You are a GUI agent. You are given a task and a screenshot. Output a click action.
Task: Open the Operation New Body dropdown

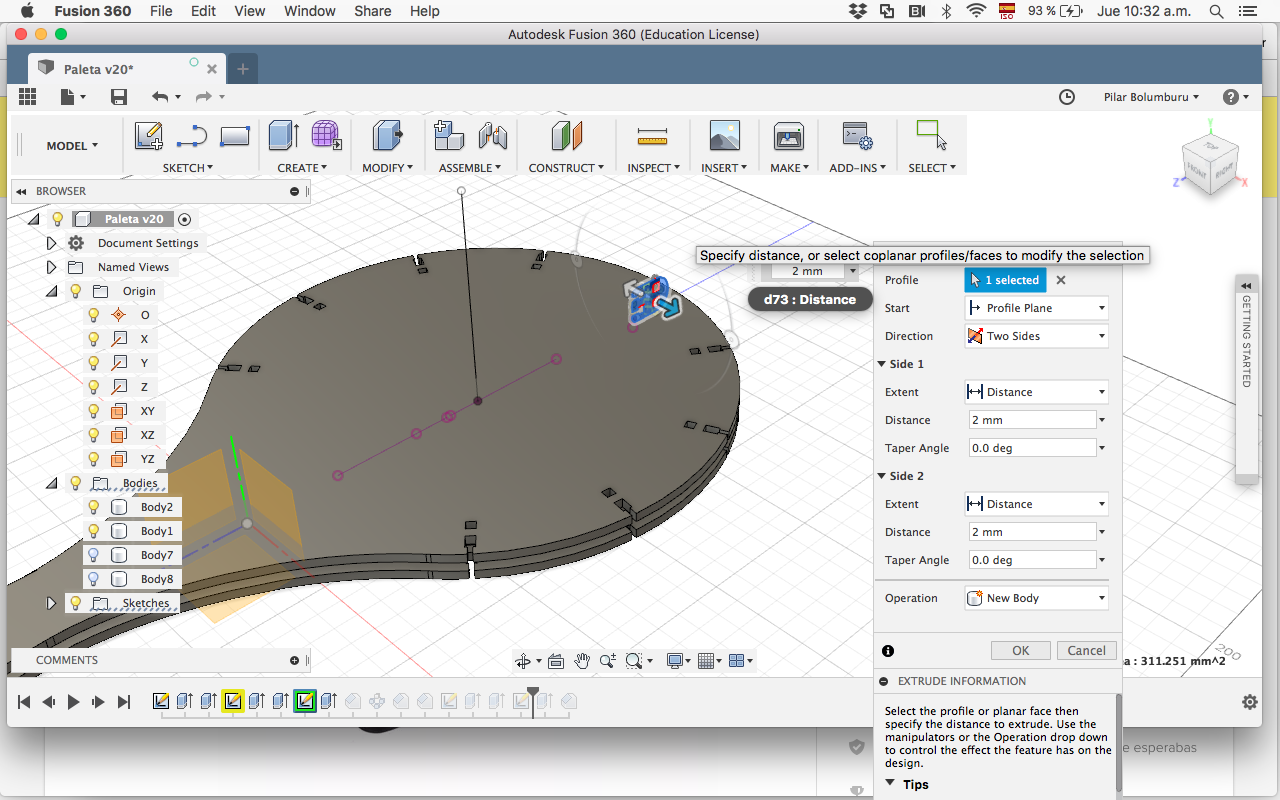[1036, 598]
